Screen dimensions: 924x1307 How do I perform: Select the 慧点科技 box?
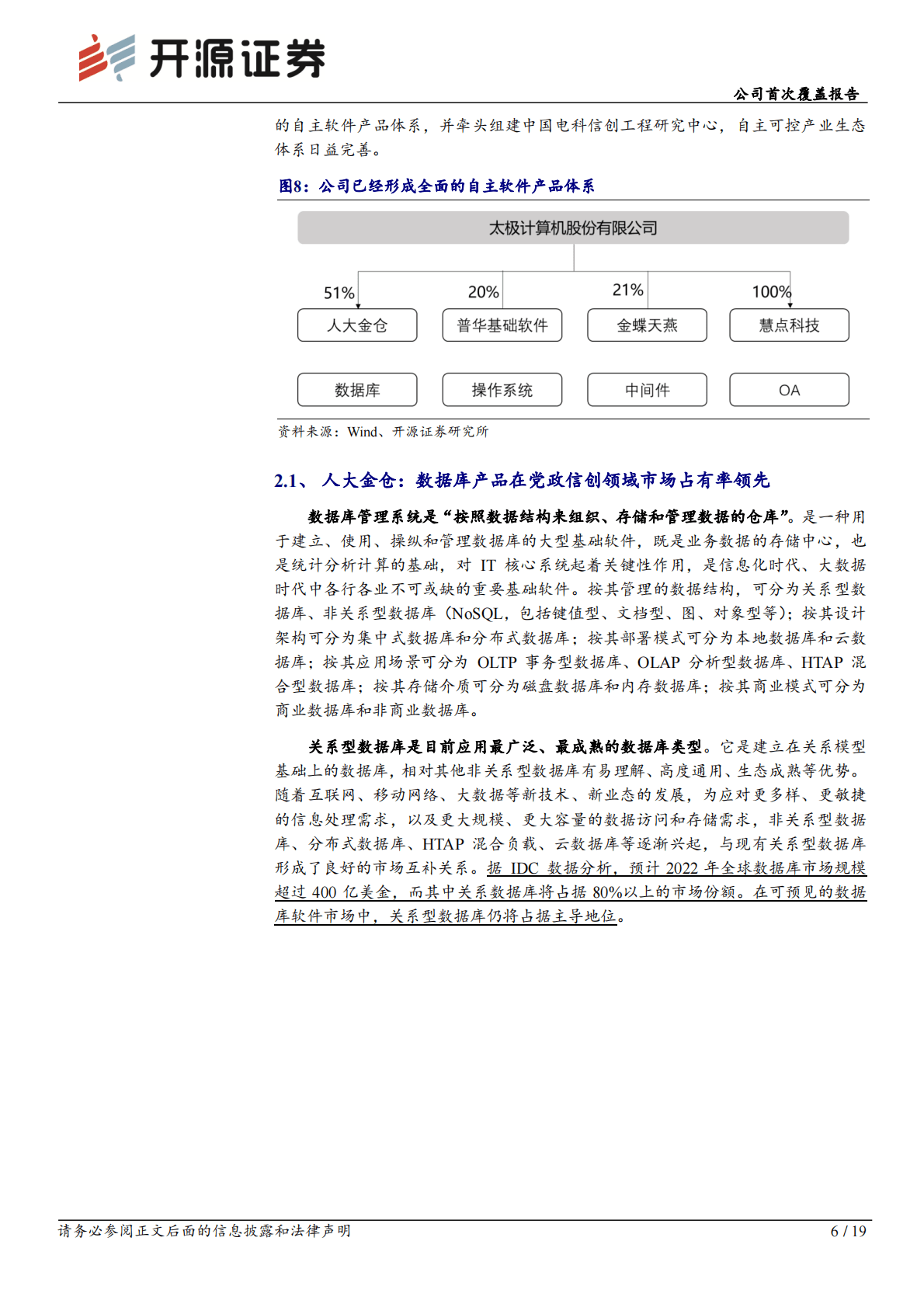789,325
